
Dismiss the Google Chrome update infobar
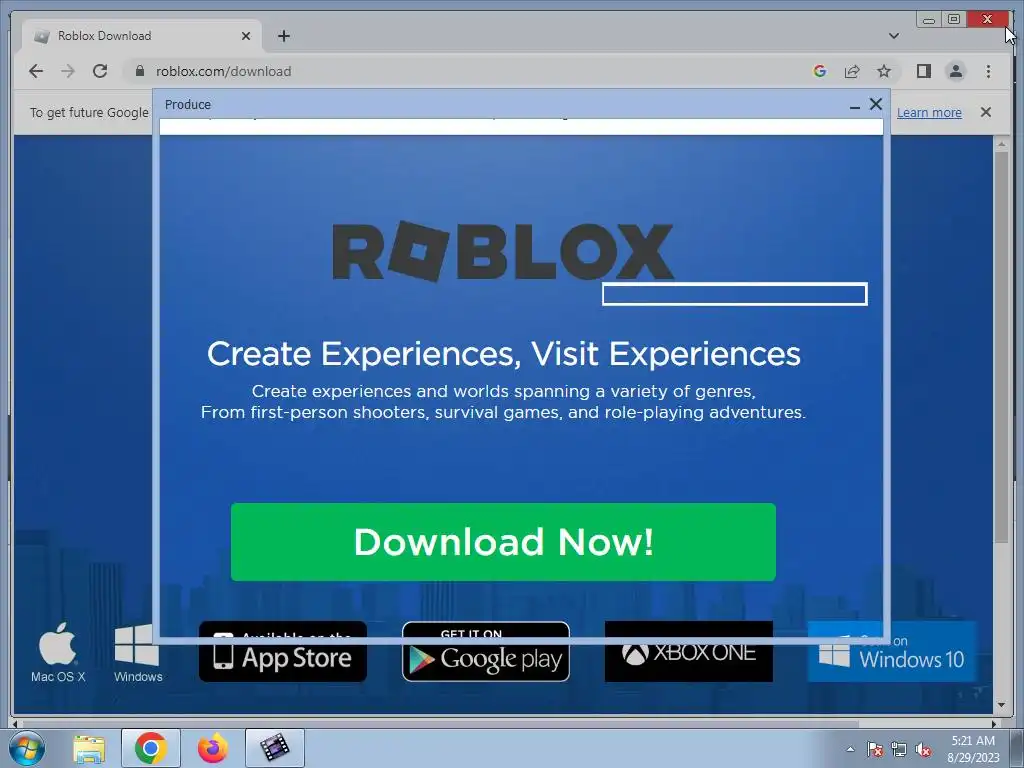tap(985, 112)
